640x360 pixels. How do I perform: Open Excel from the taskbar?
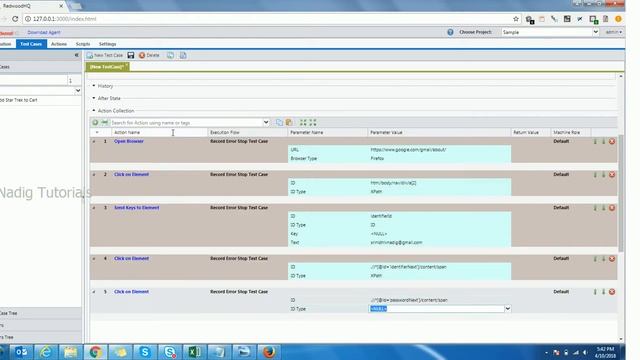[x=194, y=352]
